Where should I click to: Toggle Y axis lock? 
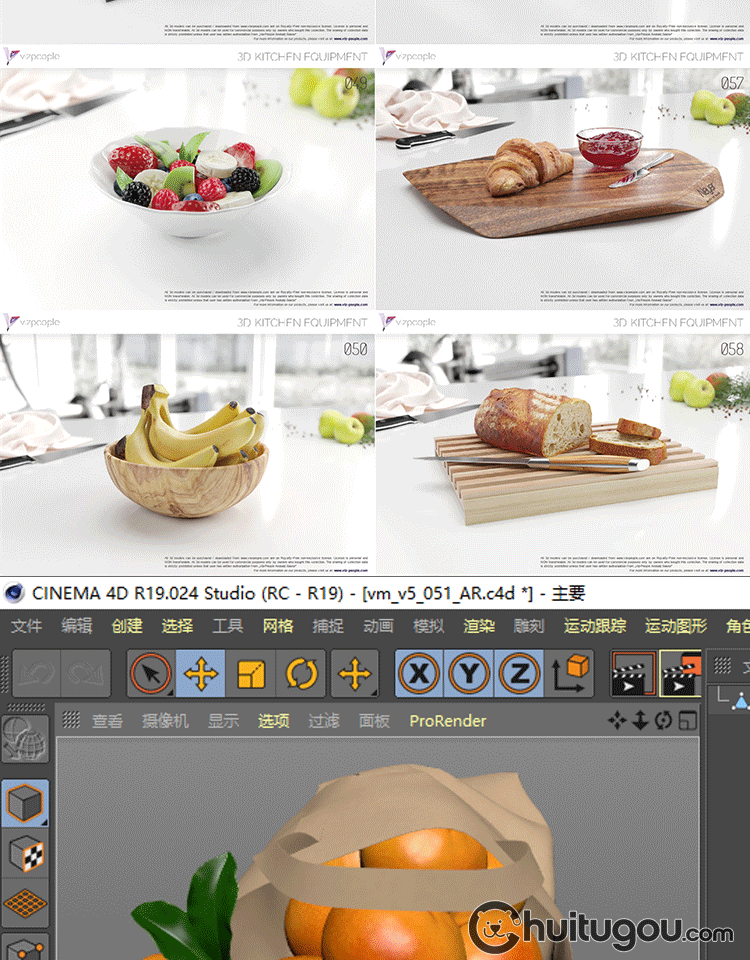(469, 673)
